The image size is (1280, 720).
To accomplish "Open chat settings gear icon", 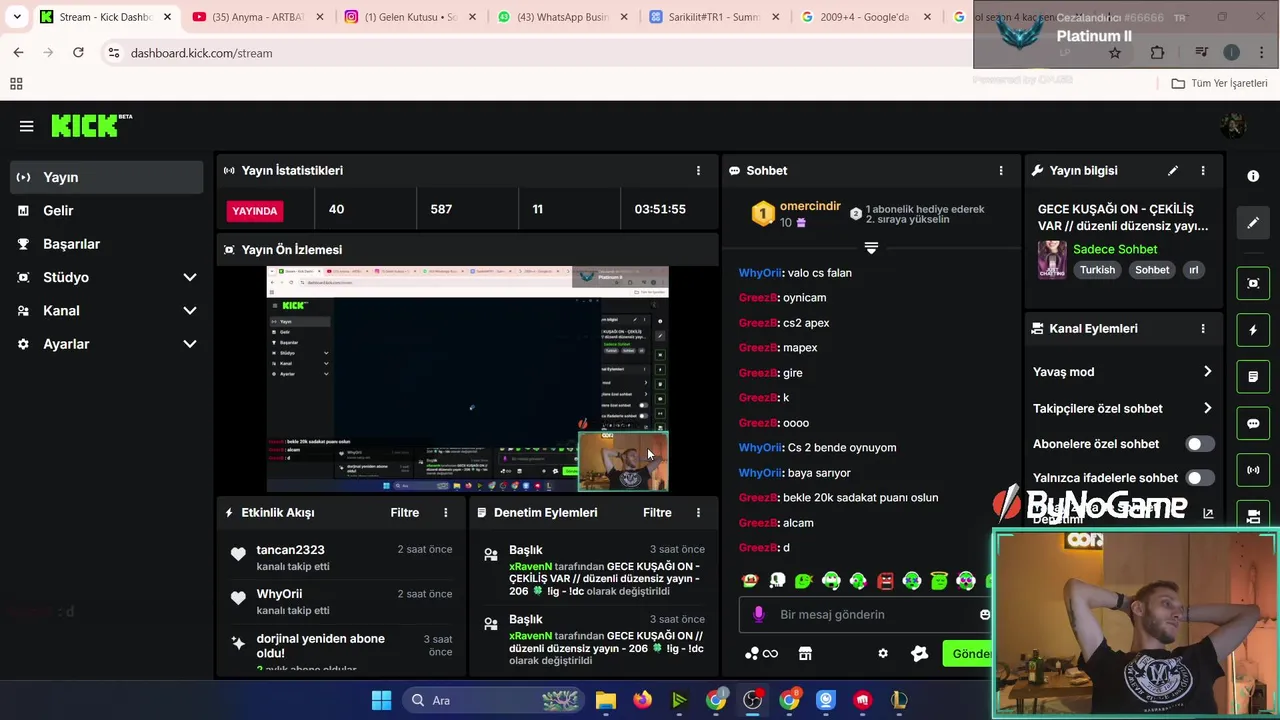I will click(883, 654).
